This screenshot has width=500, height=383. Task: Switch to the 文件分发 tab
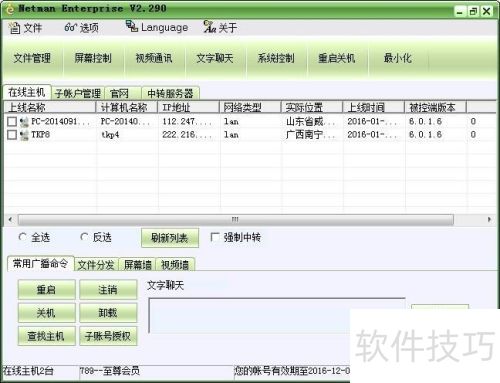(96, 265)
